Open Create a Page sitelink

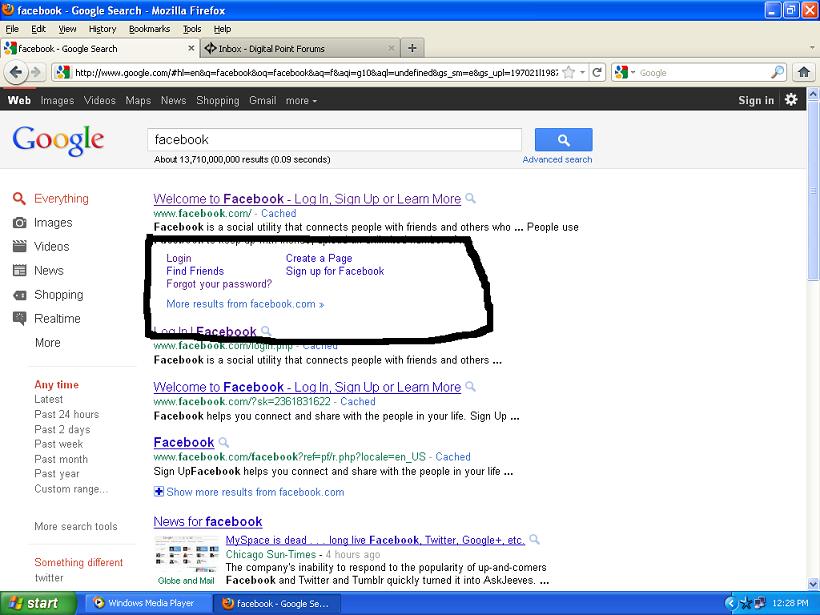(319, 258)
